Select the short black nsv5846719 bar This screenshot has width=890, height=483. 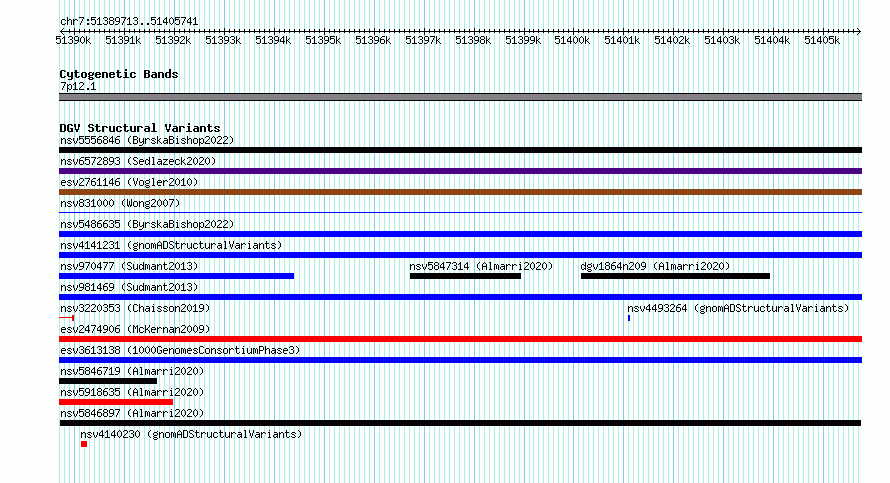pyautogui.click(x=108, y=381)
